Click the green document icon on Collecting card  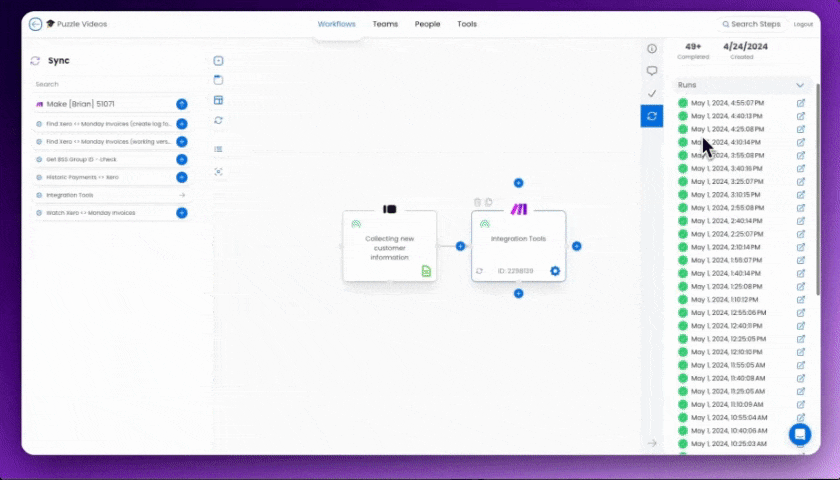(426, 271)
